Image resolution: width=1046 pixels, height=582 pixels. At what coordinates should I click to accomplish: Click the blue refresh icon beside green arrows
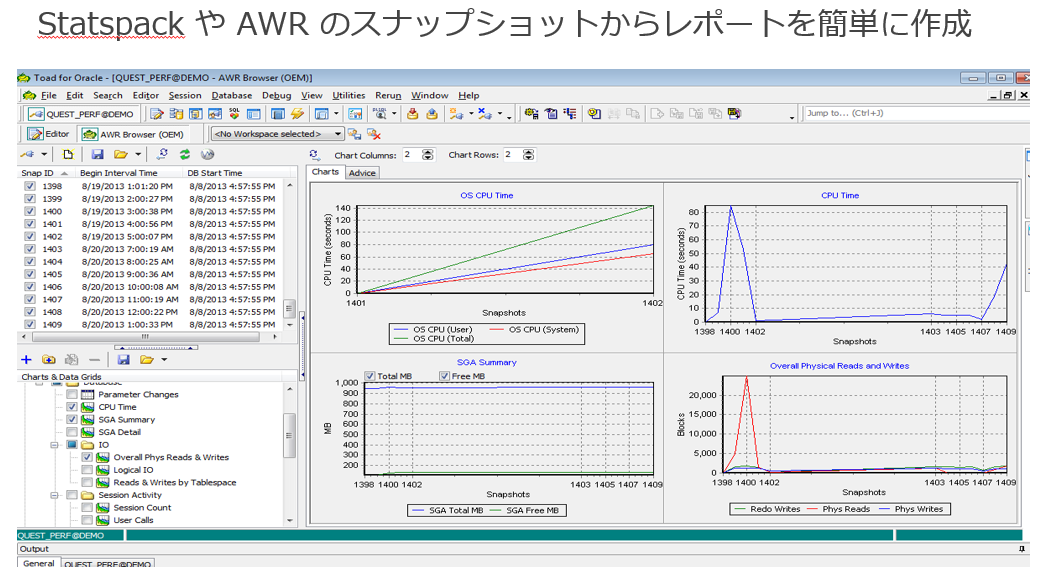coord(162,155)
